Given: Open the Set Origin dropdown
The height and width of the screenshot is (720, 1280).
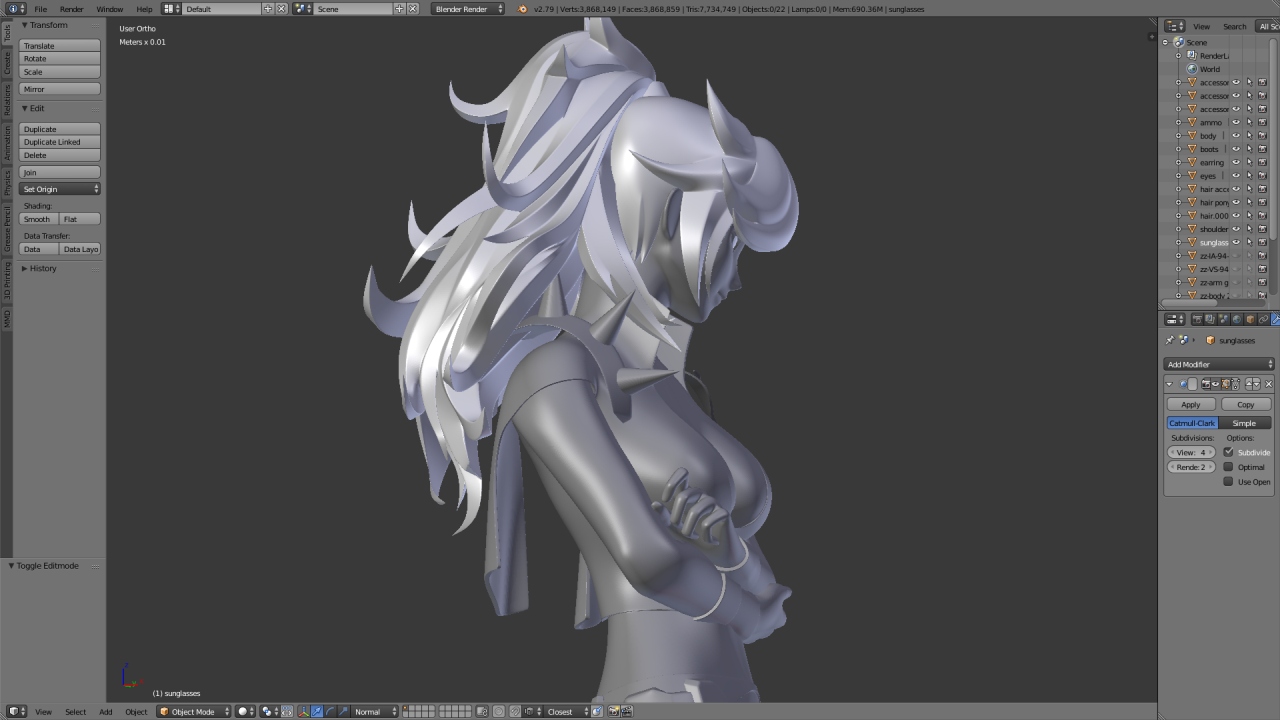Looking at the screenshot, I should click(x=60, y=189).
